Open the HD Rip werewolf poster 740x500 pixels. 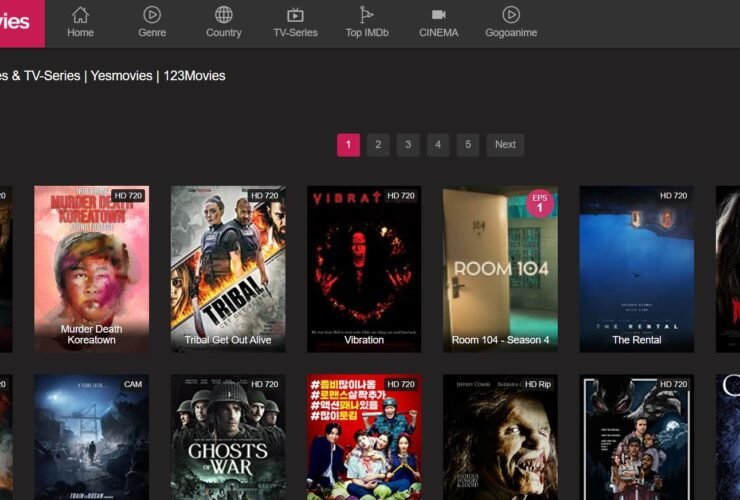pyautogui.click(x=500, y=437)
